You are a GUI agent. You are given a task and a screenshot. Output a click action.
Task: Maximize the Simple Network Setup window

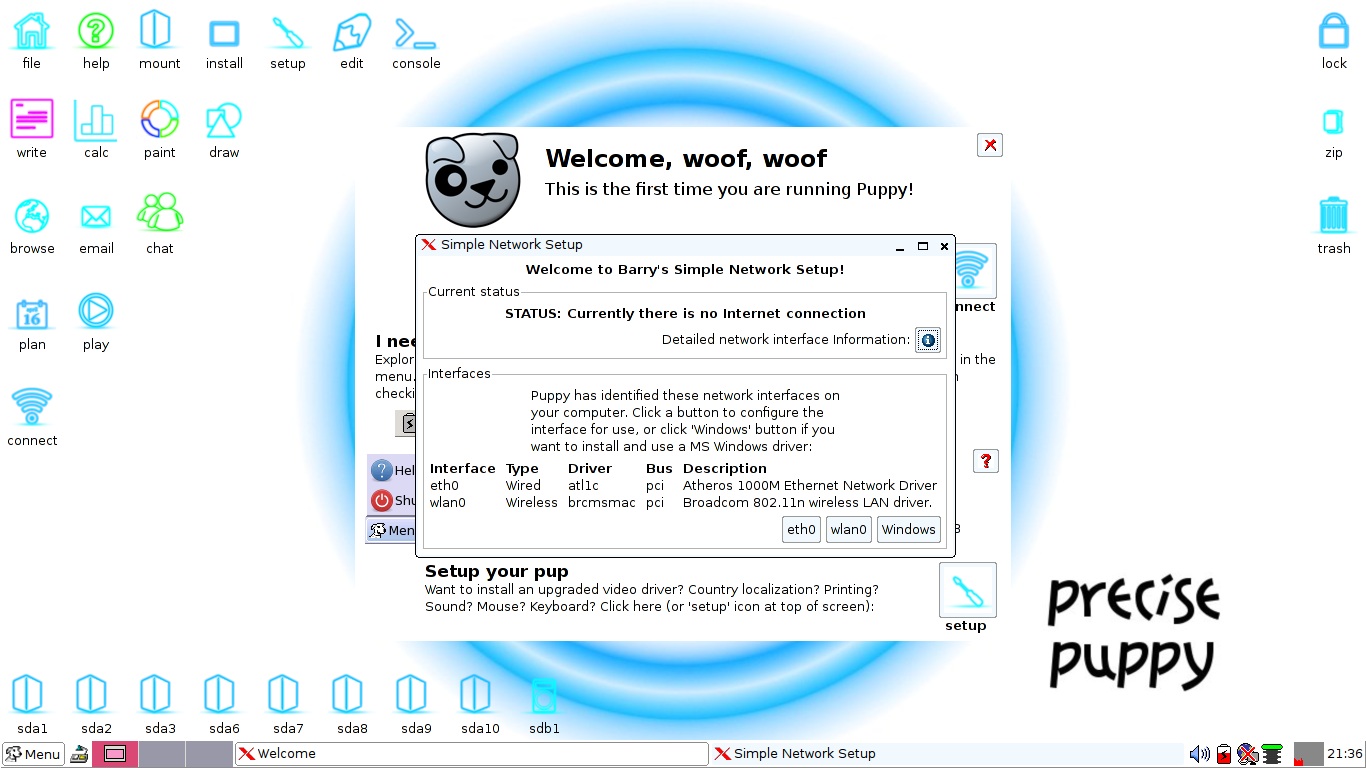pyautogui.click(x=923, y=246)
